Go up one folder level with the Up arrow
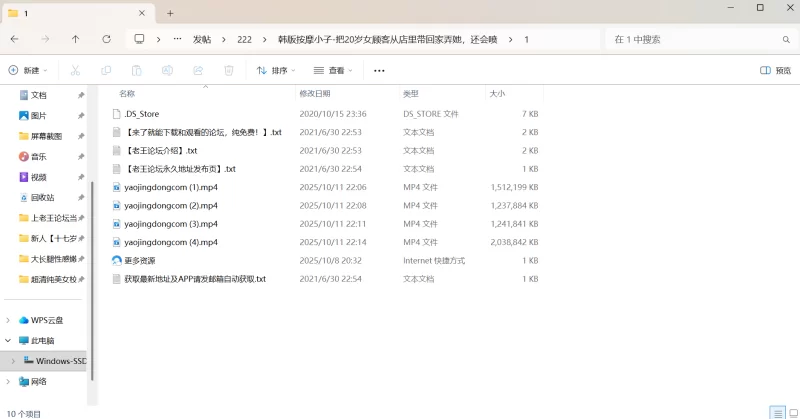This screenshot has height=419, width=800. (x=75, y=39)
